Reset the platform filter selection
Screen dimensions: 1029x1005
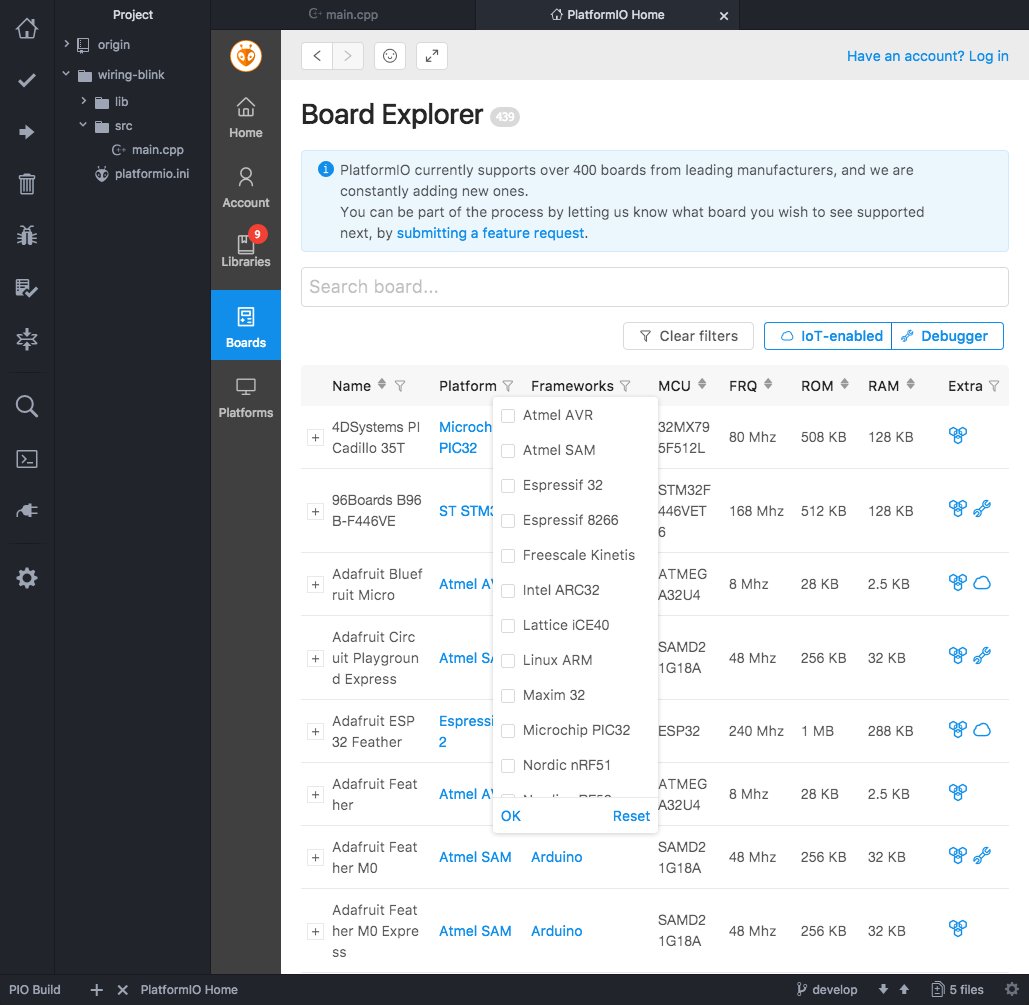point(631,816)
